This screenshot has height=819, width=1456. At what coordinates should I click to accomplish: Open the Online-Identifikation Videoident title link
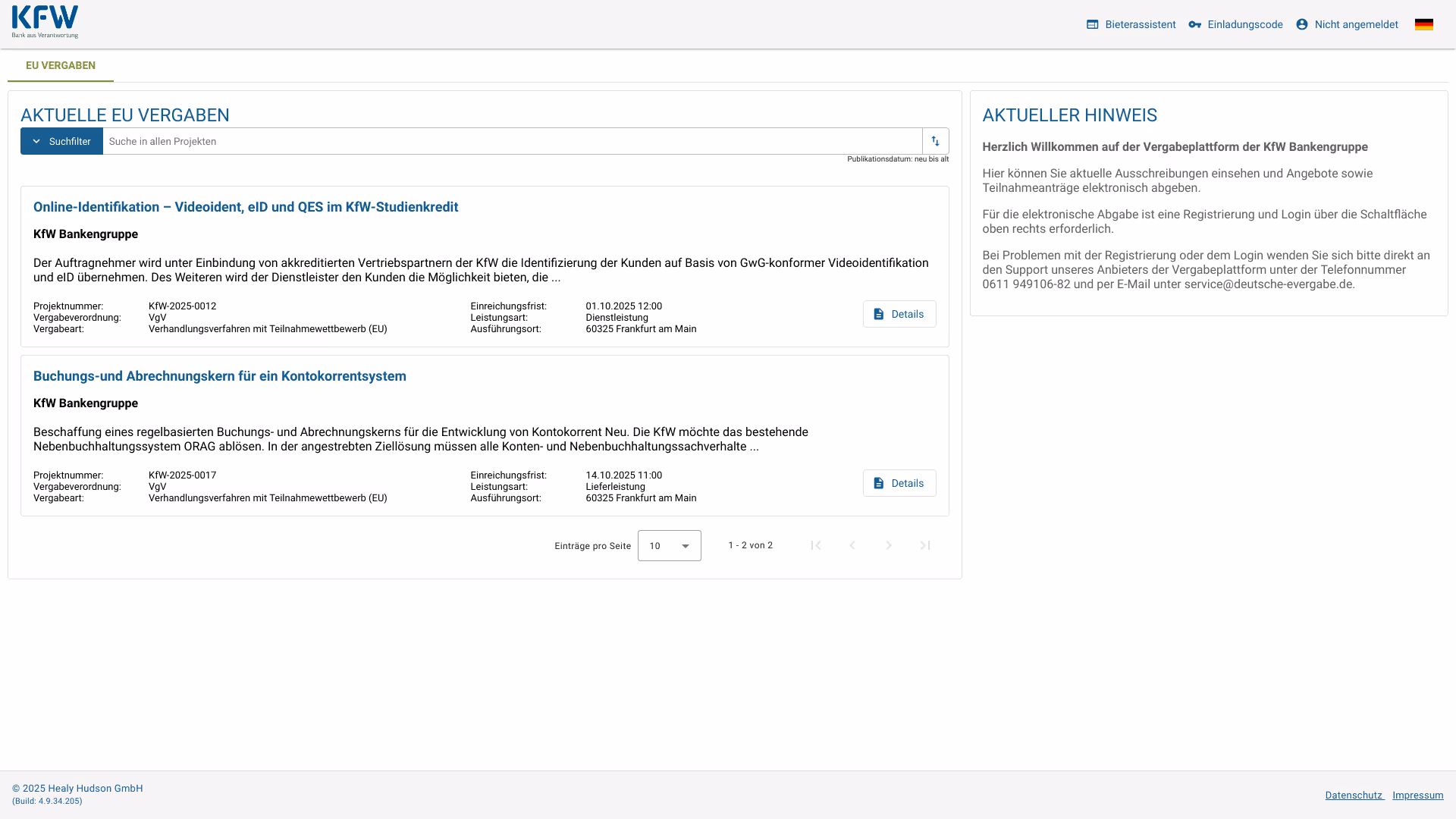(x=246, y=207)
